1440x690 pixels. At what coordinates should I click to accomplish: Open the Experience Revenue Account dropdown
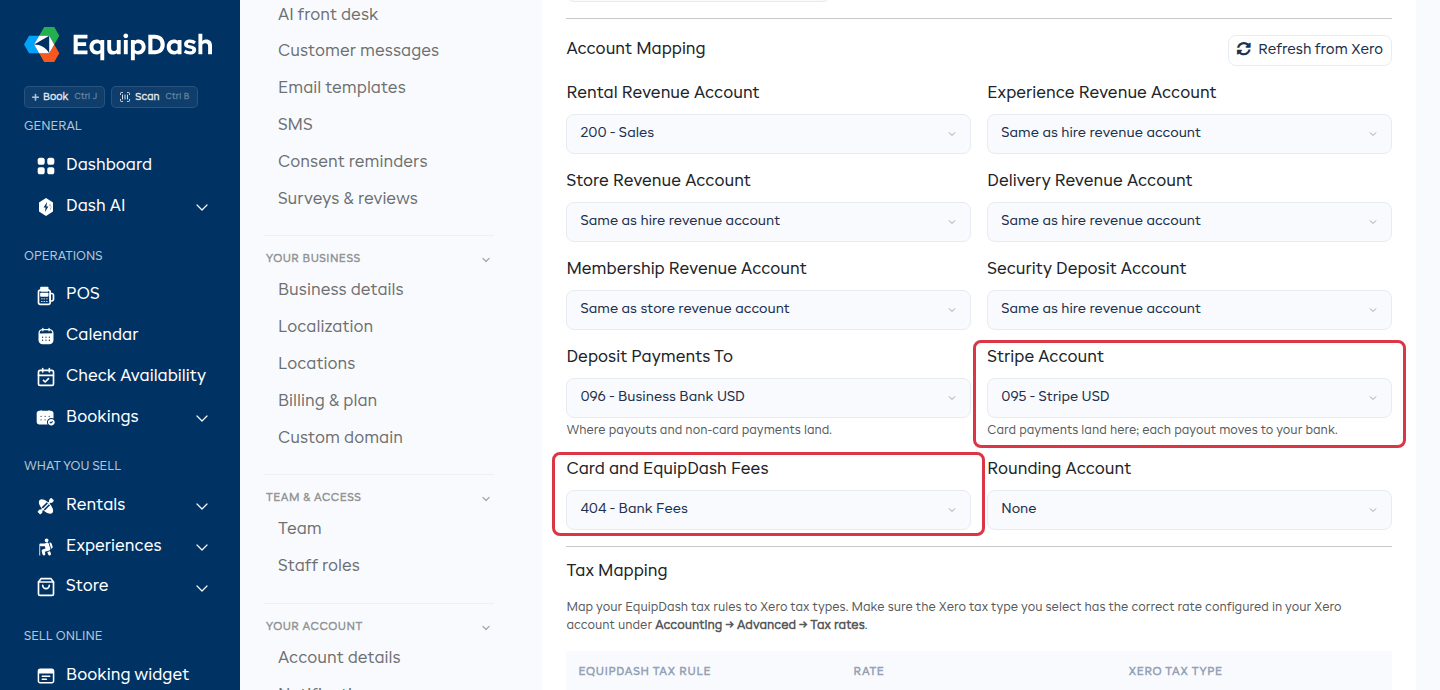(1189, 133)
